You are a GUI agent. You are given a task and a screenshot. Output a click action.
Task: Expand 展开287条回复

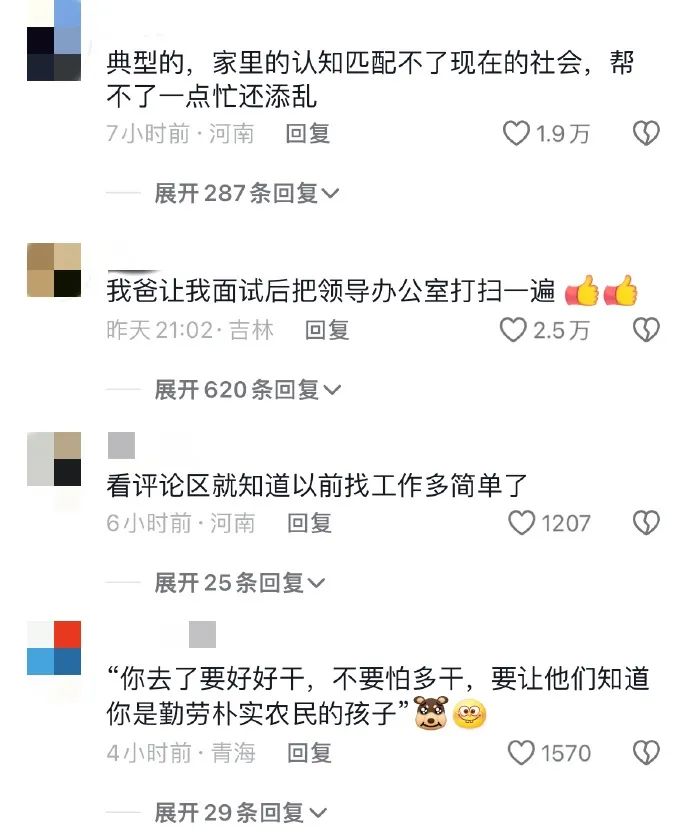coord(247,193)
